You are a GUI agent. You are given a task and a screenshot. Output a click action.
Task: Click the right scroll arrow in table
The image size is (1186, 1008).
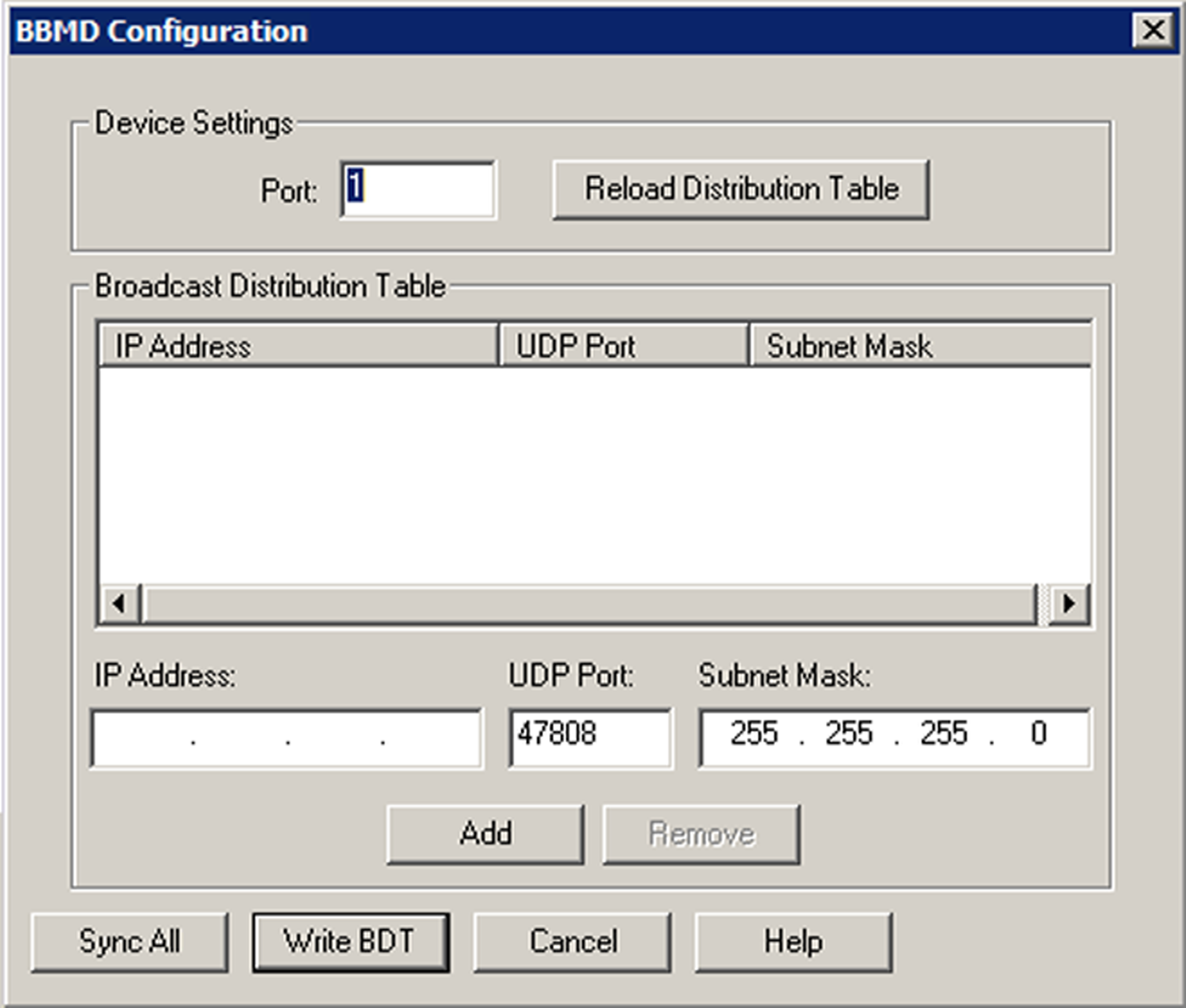(x=1069, y=603)
